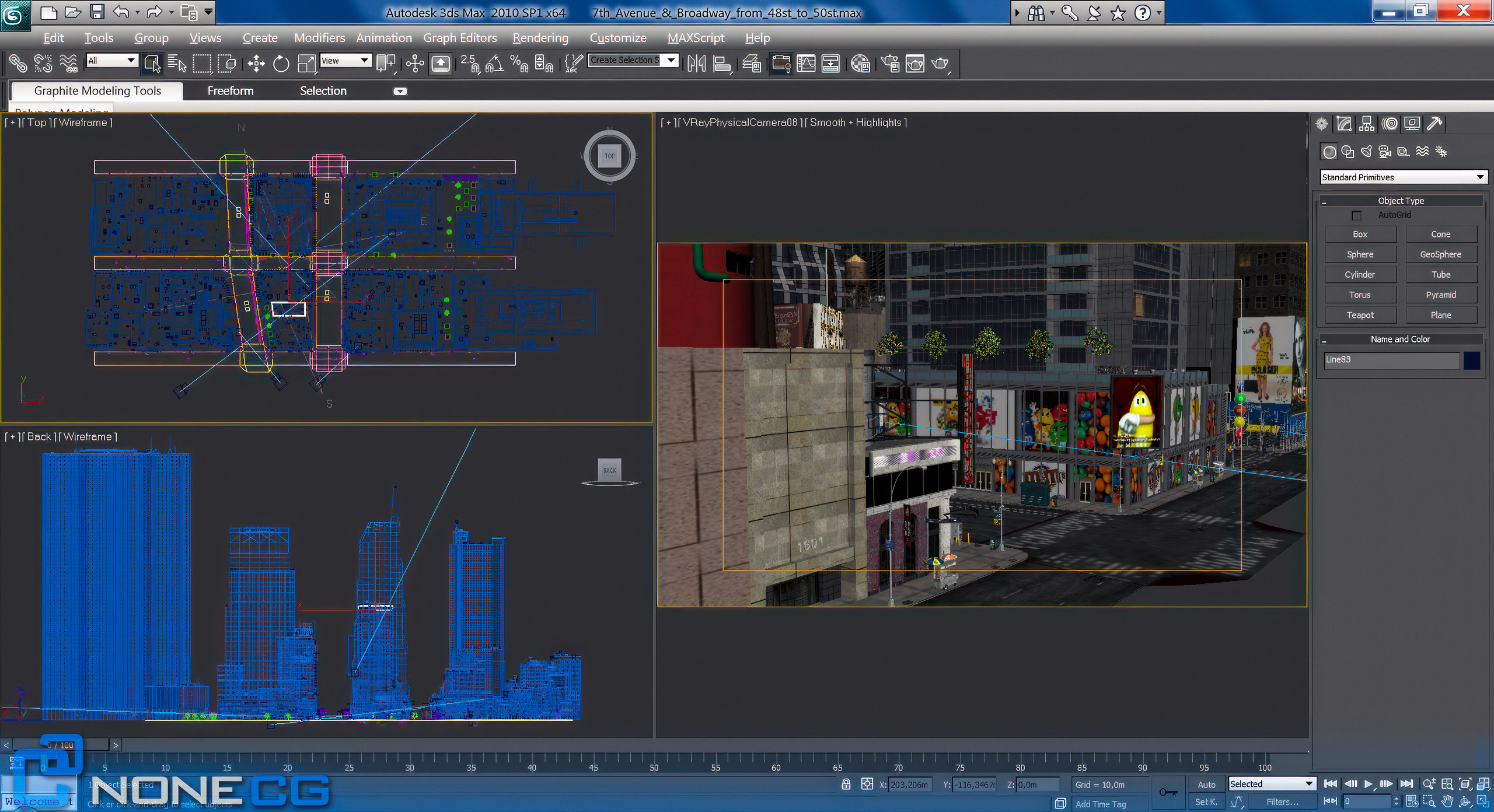Image resolution: width=1494 pixels, height=812 pixels.
Task: Select the Cameras category icon
Action: click(1385, 152)
